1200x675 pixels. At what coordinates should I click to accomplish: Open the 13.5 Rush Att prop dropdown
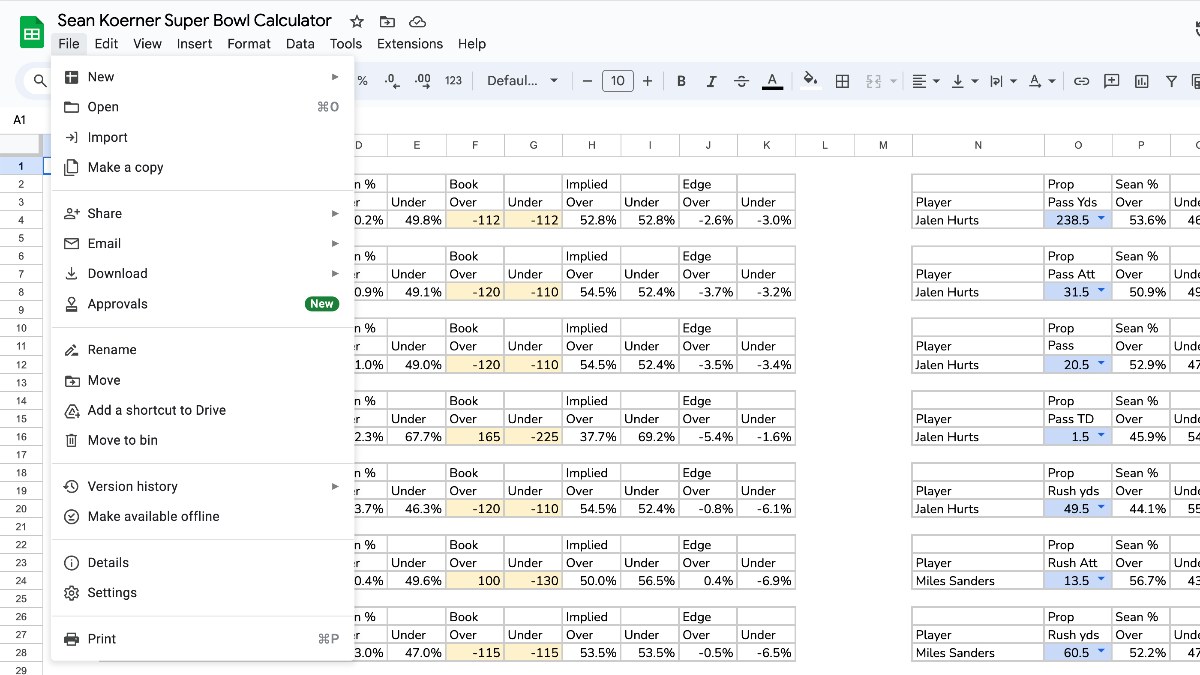coord(1101,580)
